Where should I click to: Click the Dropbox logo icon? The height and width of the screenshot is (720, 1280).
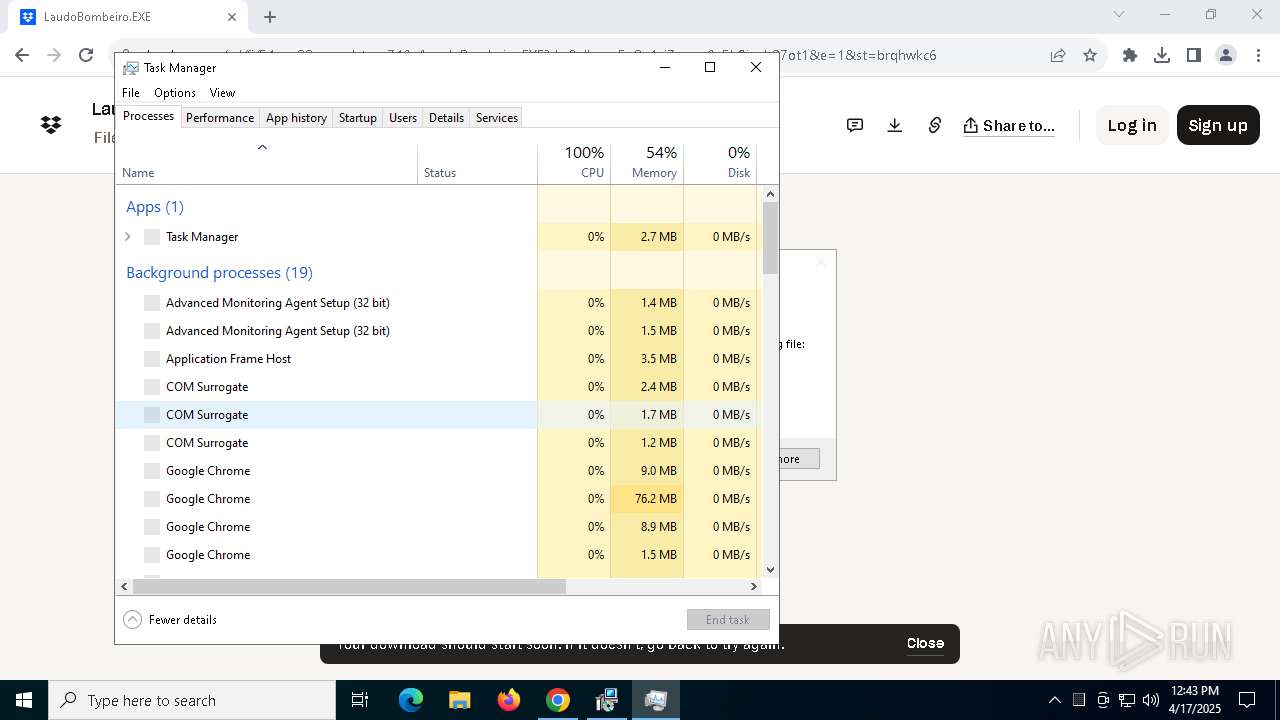pyautogui.click(x=51, y=125)
